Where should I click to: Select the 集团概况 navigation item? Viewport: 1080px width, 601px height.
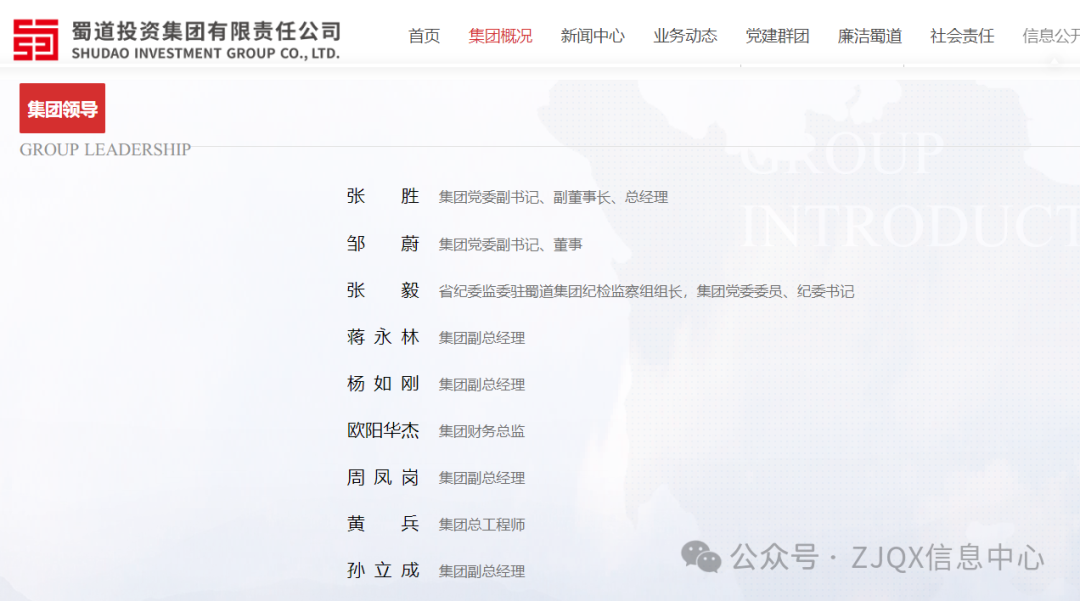[x=500, y=36]
